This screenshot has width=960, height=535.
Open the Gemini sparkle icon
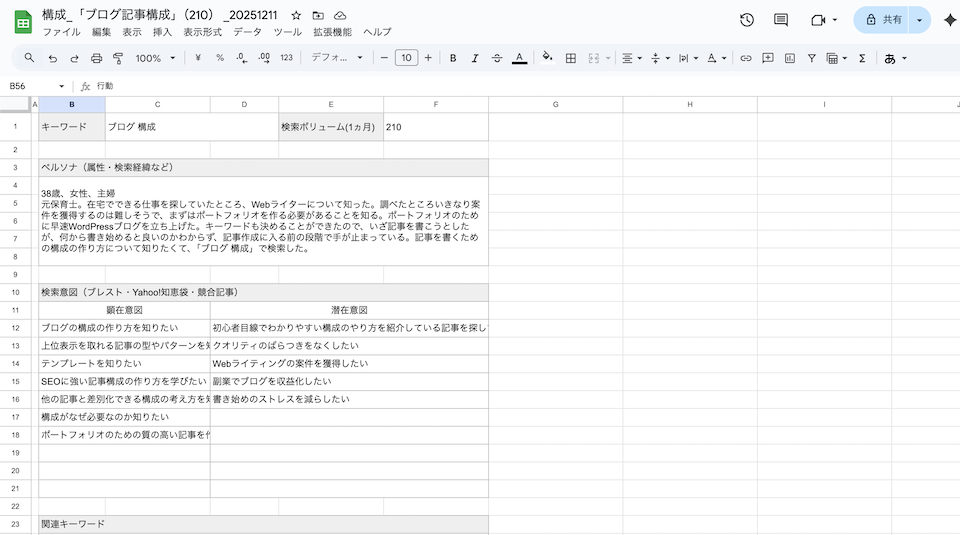pyautogui.click(x=950, y=20)
